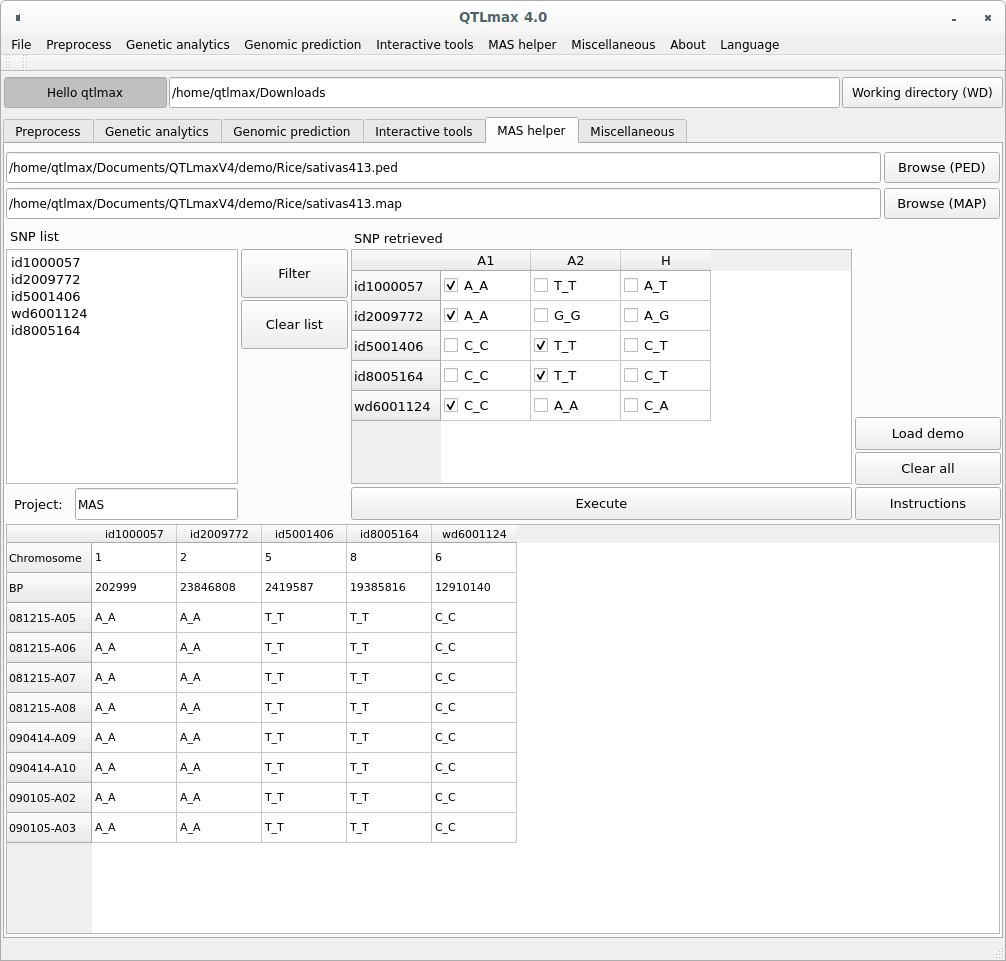Tick the A_A checkbox for wd6001124

(x=541, y=406)
